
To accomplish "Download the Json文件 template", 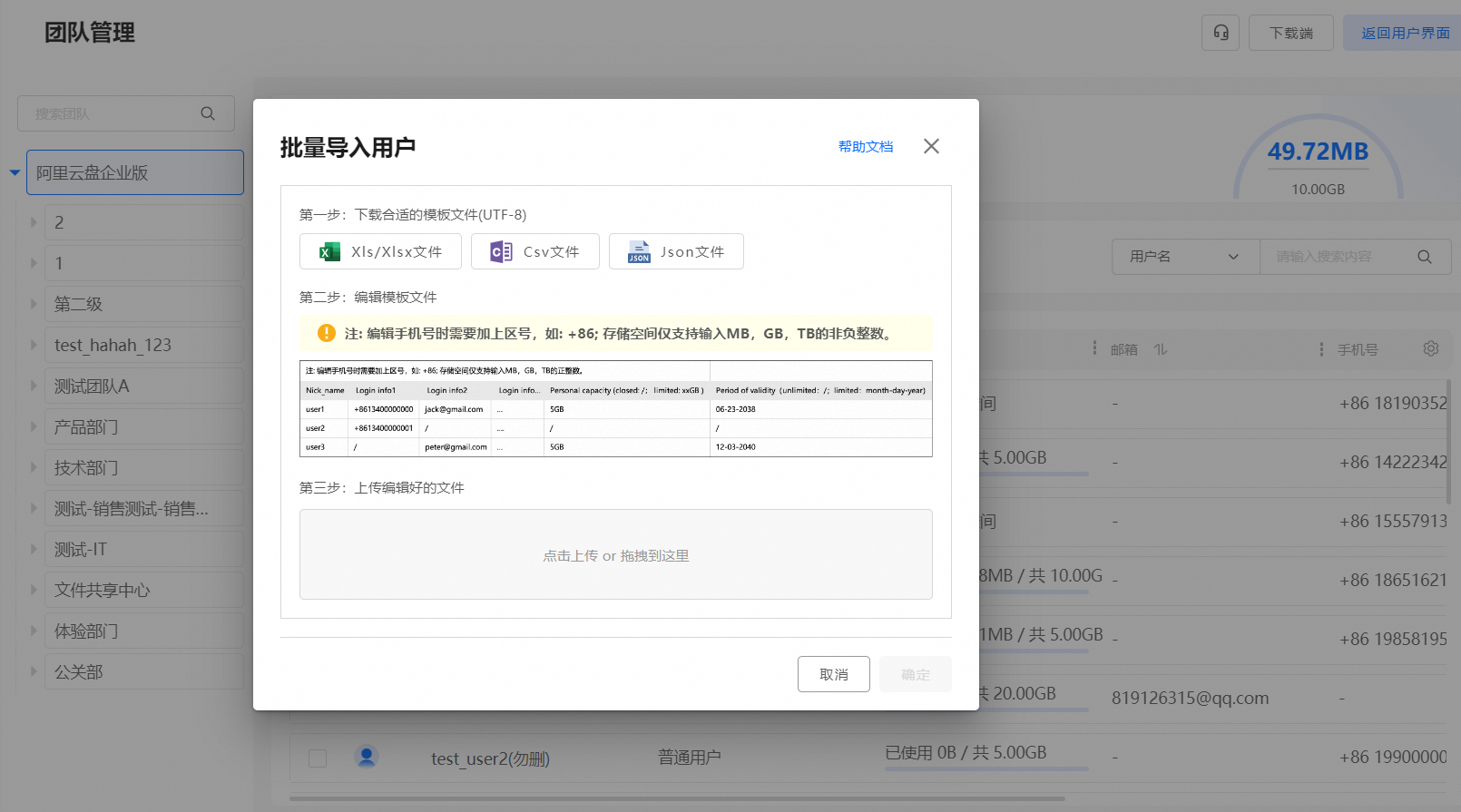I will (676, 251).
